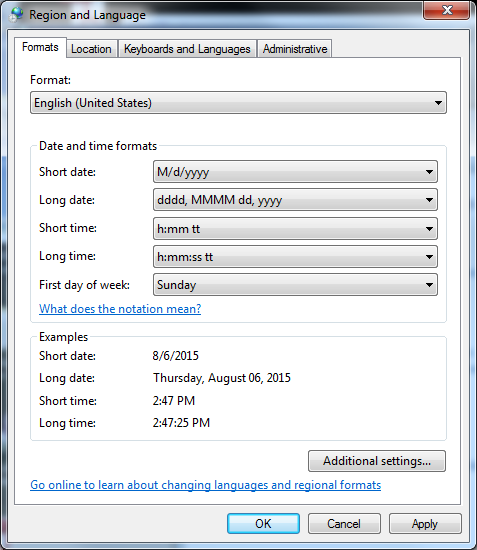Screen dimensions: 477x550
Task: Click the example 'Thursday, August 06, 2015'
Action: pos(222,378)
